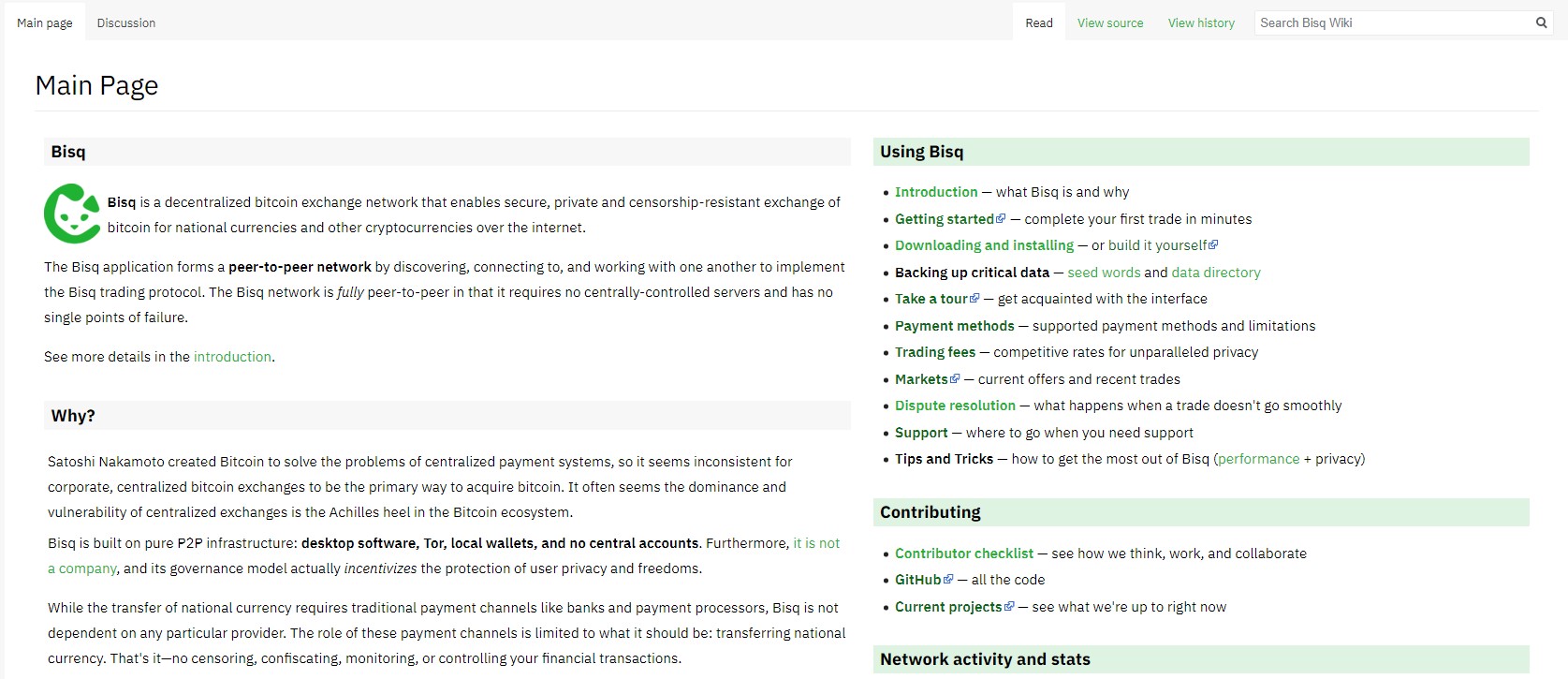Open the seed words link
1568x679 pixels.
pos(1104,273)
